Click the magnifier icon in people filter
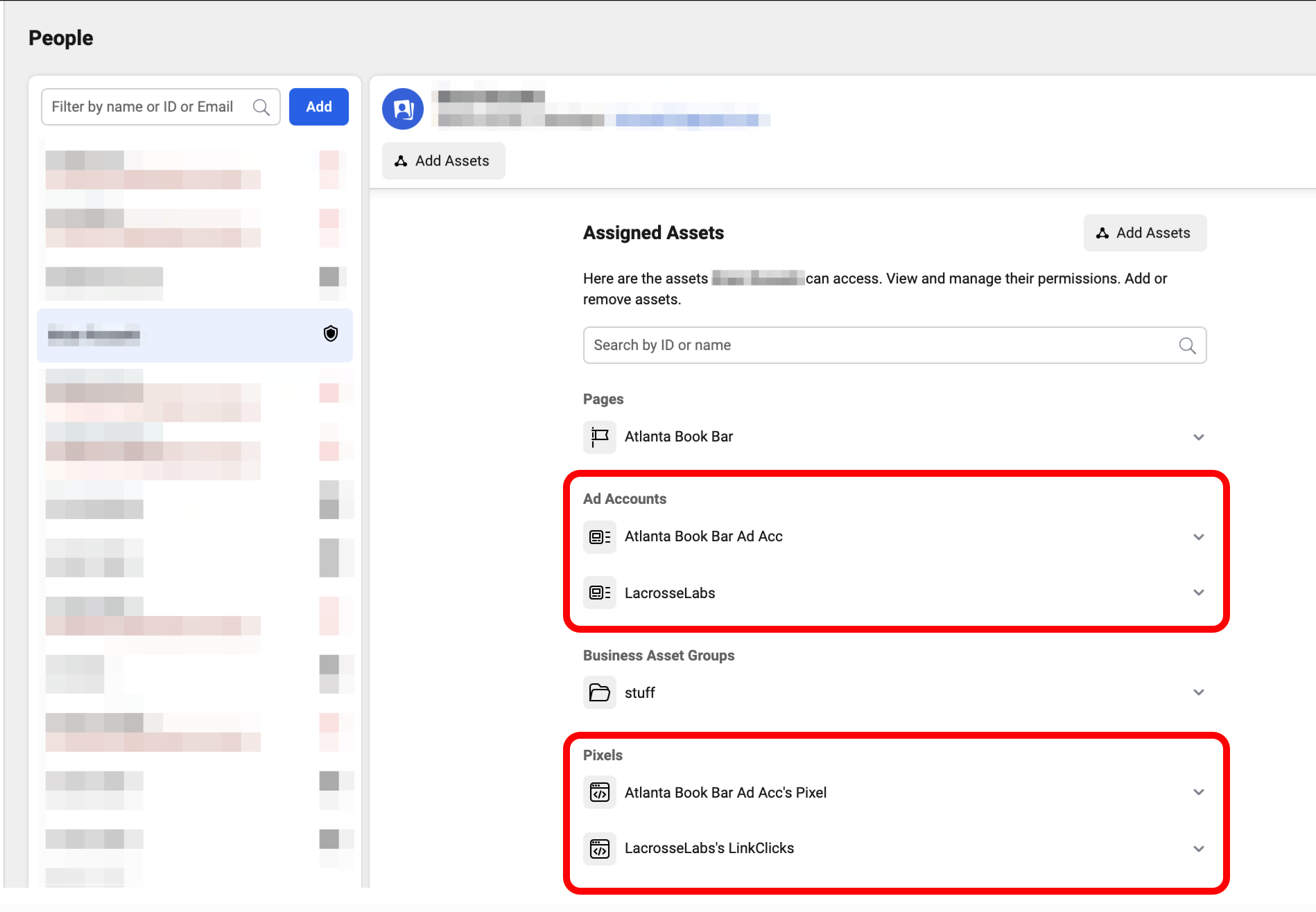 (x=261, y=107)
